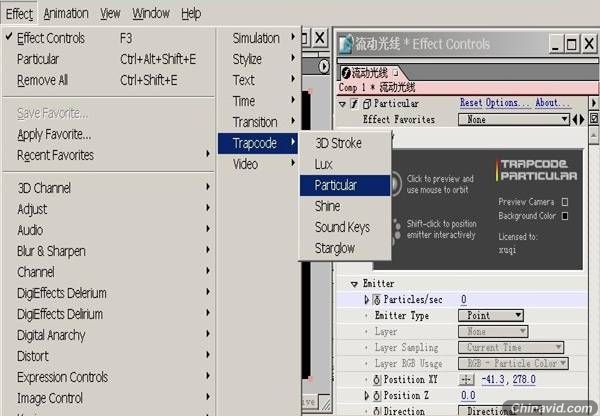This screenshot has height=416, width=600.
Task: Open the Emitter Type Point dropdown
Action: (x=491, y=316)
